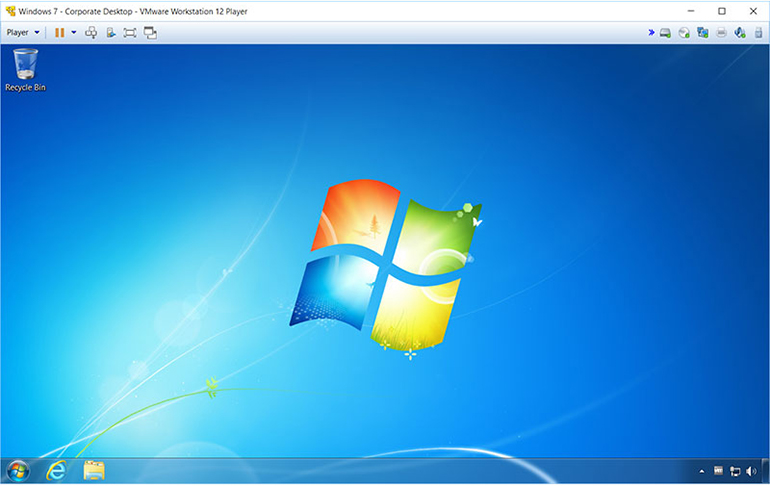Switch to Unity mode
This screenshot has width=770, height=486.
(150, 32)
